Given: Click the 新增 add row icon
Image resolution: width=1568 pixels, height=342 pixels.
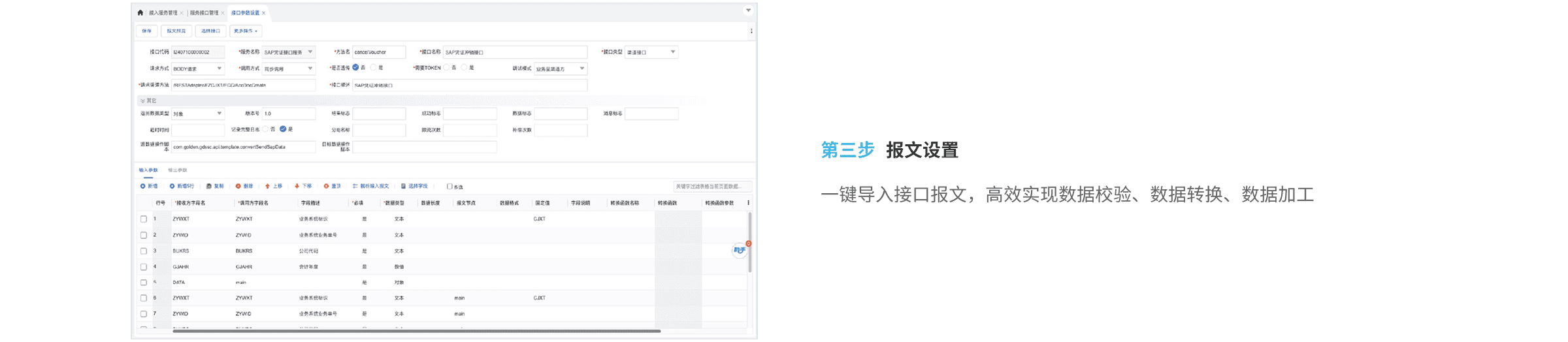Looking at the screenshot, I should 143,187.
